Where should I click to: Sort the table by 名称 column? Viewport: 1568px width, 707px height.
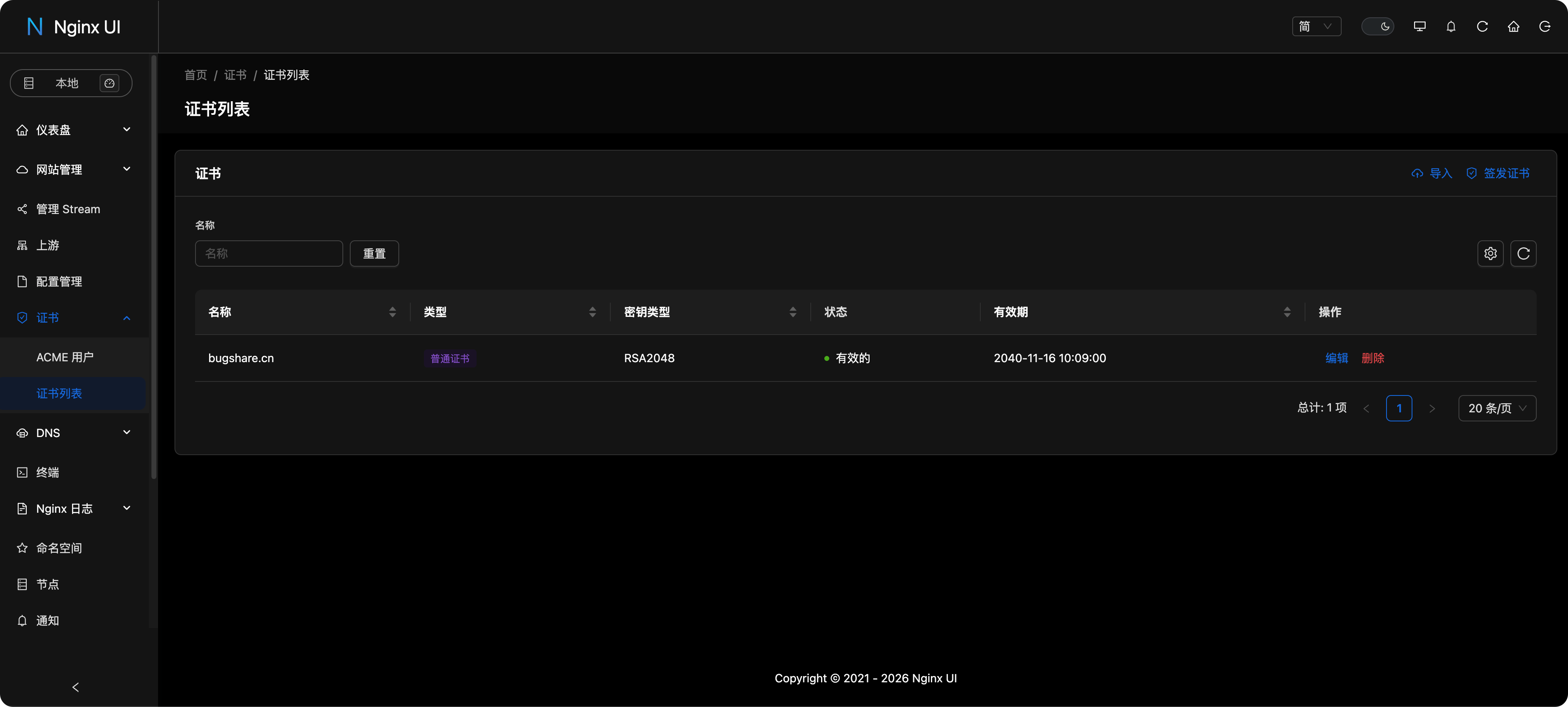[393, 312]
